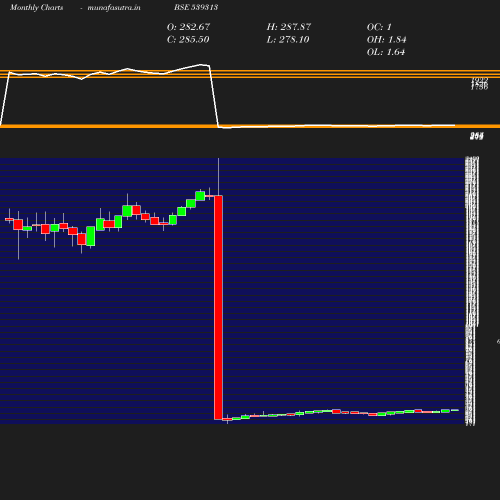
Task: Click the munafasutra.in watermark text
Action: point(114,7)
